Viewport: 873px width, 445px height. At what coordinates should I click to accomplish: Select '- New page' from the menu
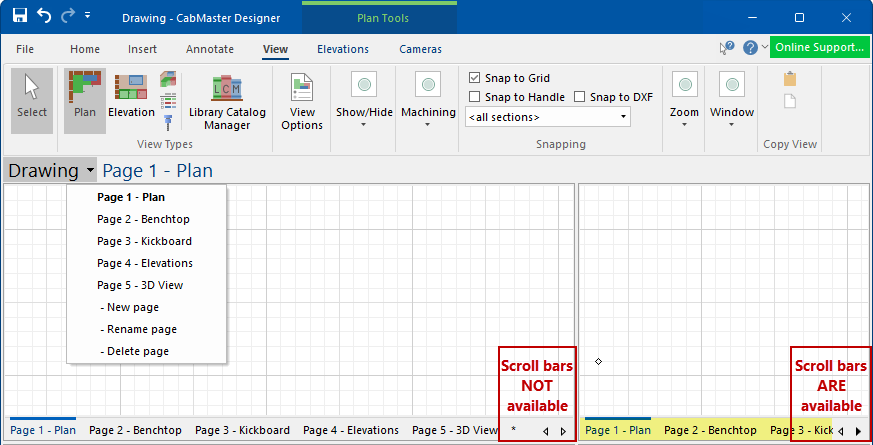146,307
